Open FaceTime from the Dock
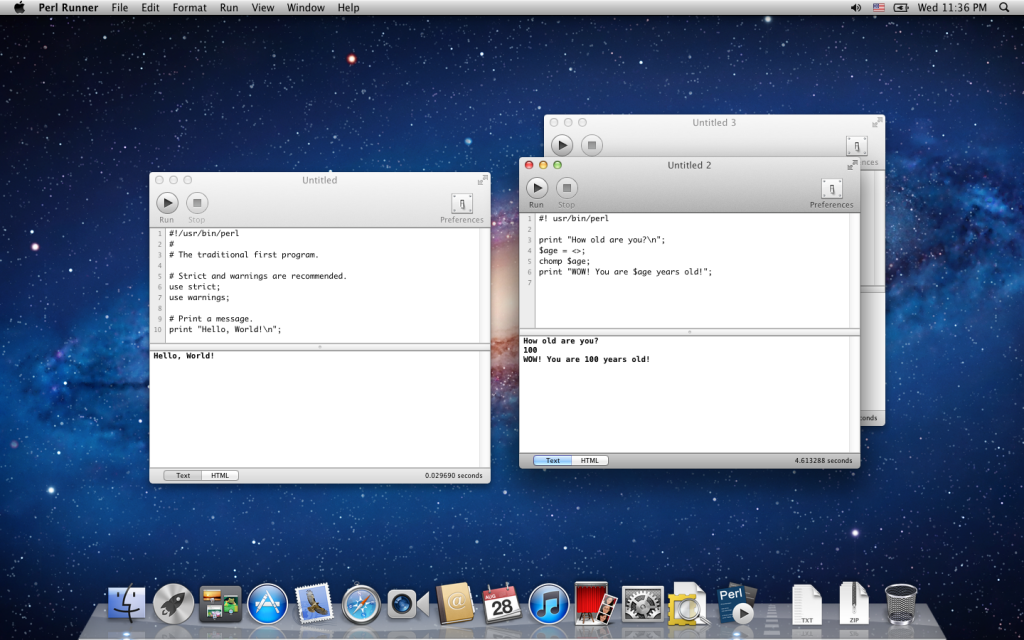The width and height of the screenshot is (1024, 640). [408, 604]
